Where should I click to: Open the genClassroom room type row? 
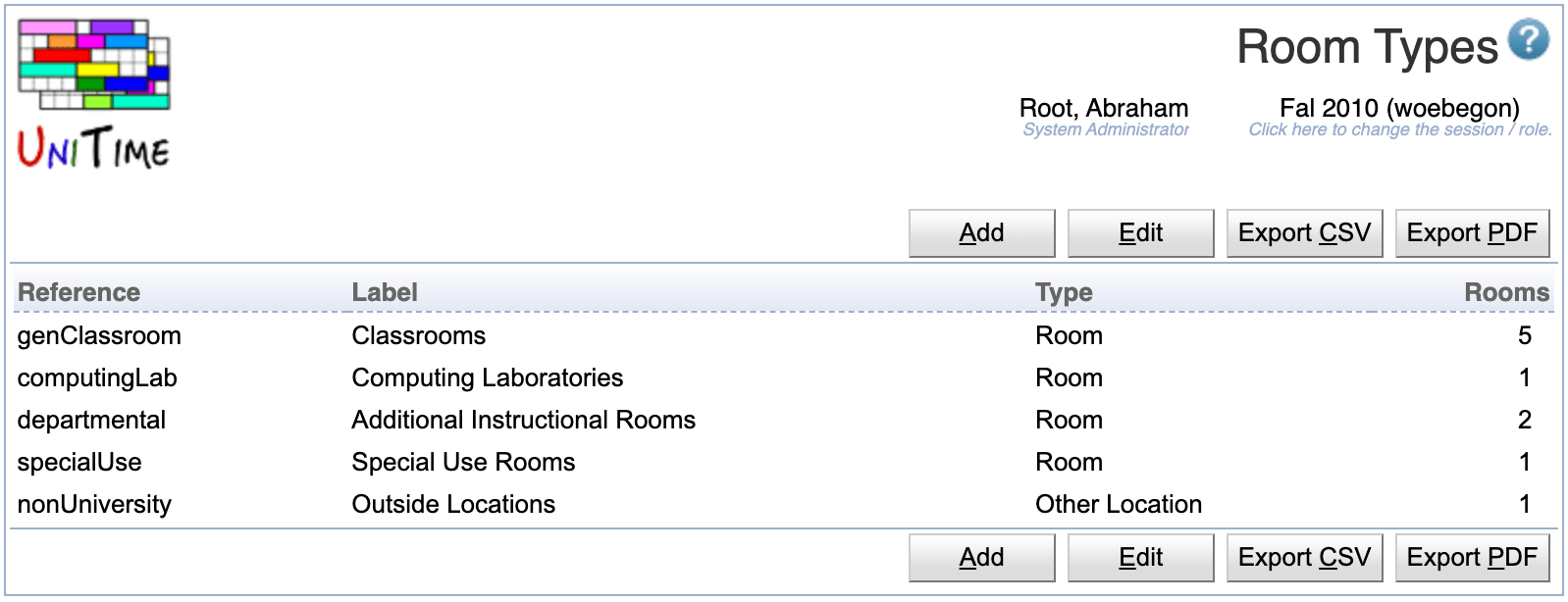click(99, 336)
